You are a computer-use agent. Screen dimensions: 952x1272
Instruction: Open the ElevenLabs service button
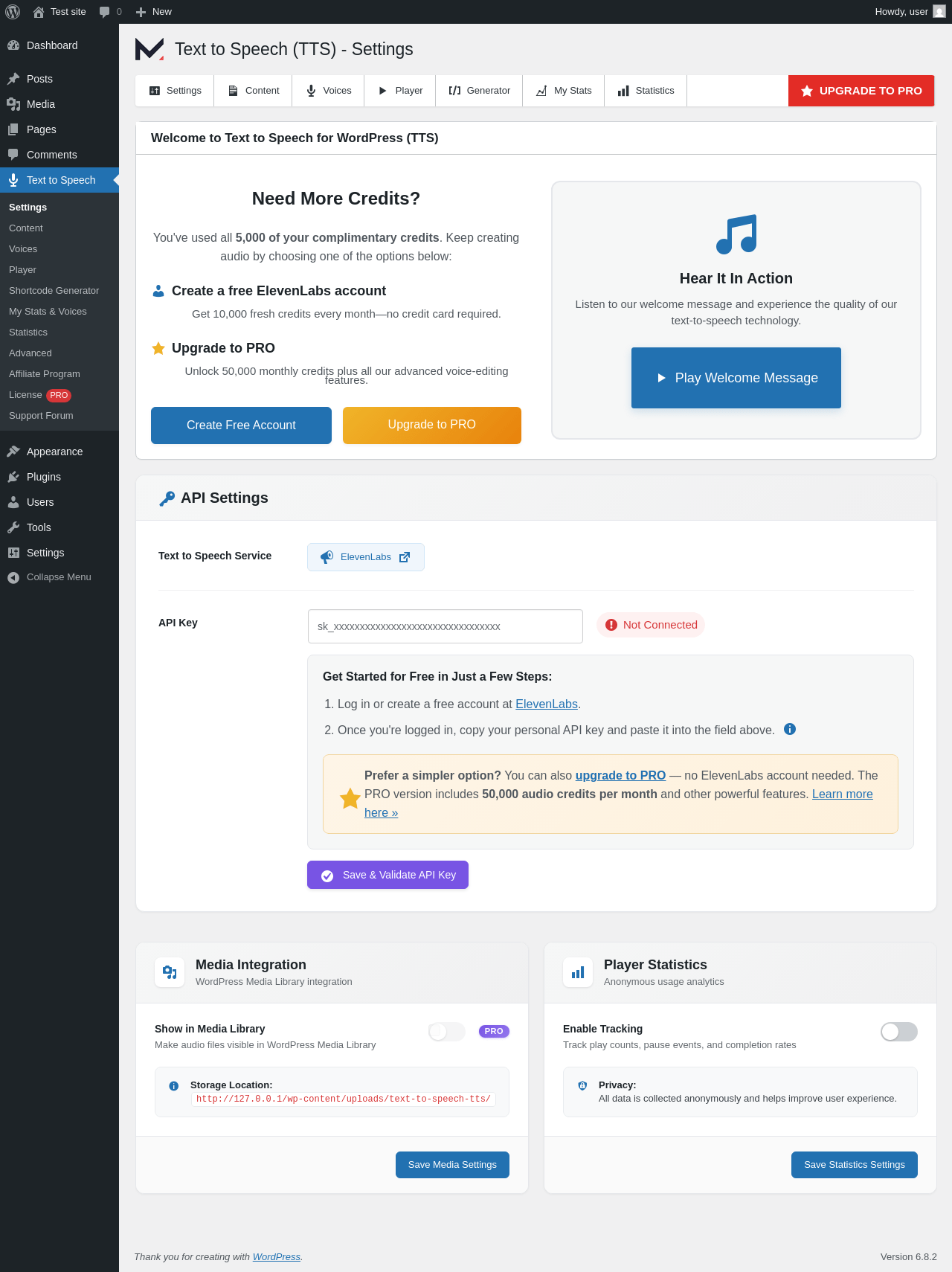[x=366, y=557]
